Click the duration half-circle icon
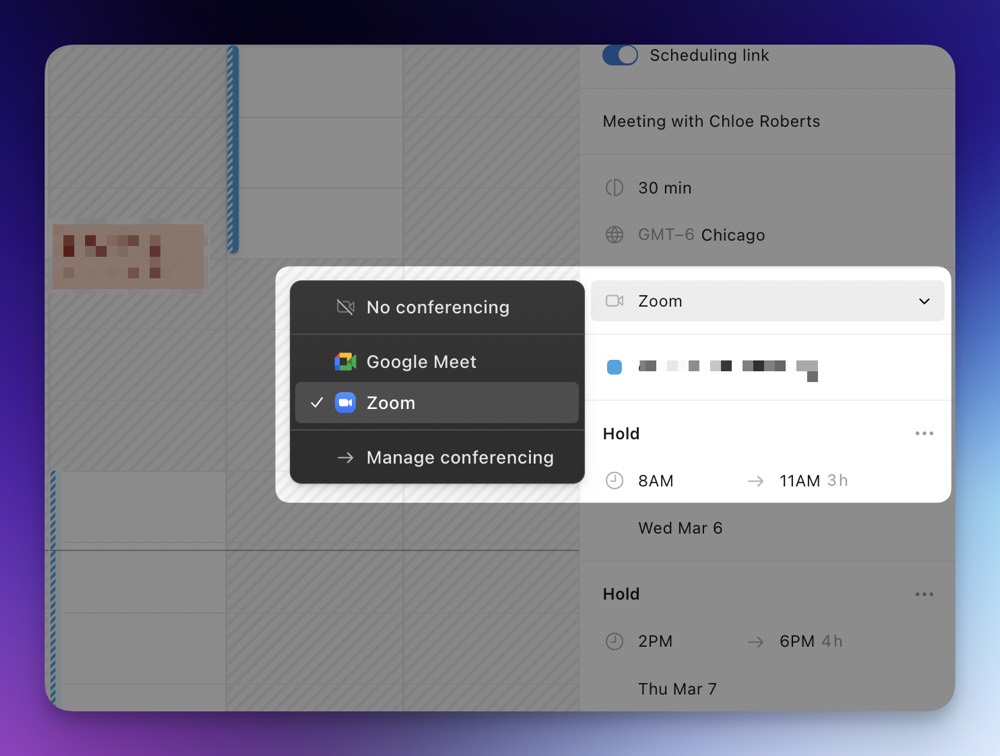The height and width of the screenshot is (756, 1000). pyautogui.click(x=614, y=188)
